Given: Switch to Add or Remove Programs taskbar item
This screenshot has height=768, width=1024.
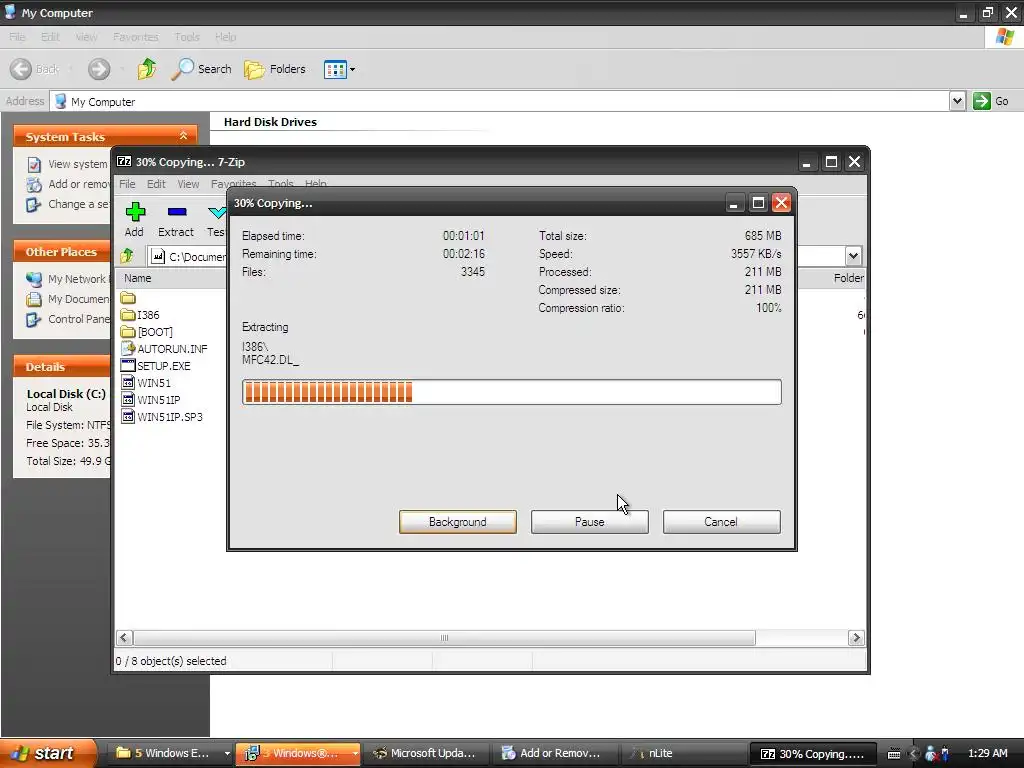Looking at the screenshot, I should click(x=552, y=753).
